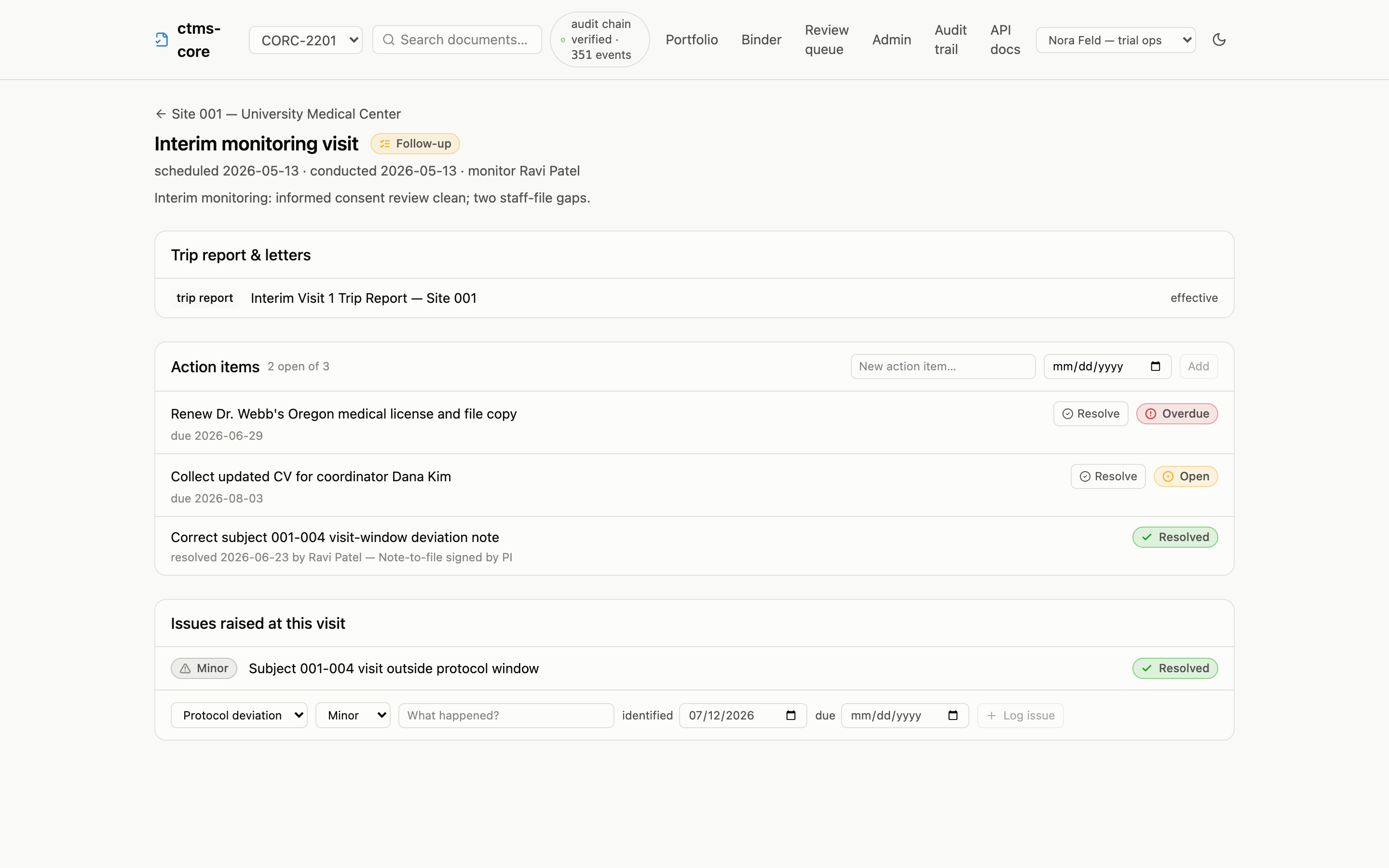Click the trip report tag
Screen dimensions: 1389x868
[x=204, y=298]
